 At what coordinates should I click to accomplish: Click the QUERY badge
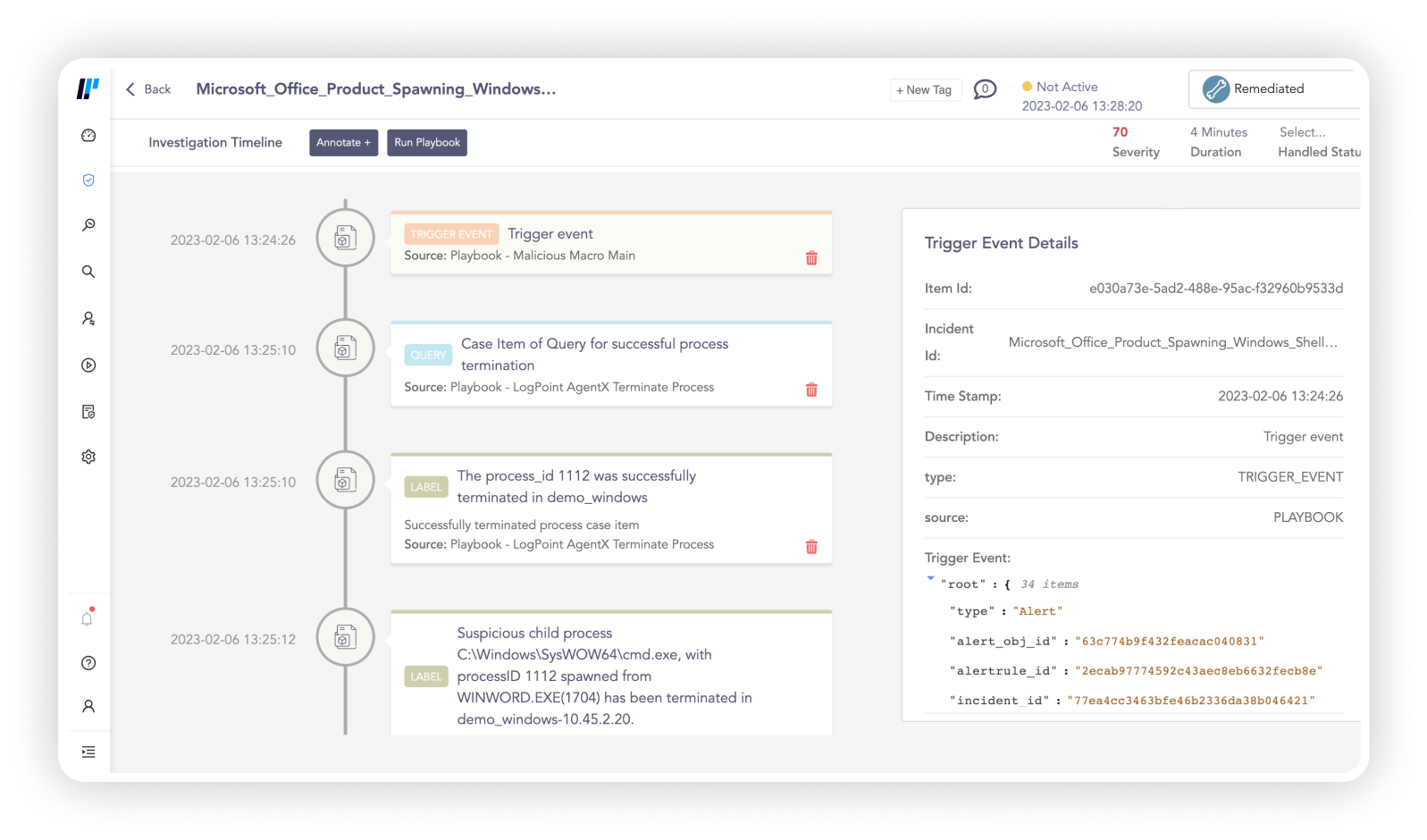coord(428,355)
